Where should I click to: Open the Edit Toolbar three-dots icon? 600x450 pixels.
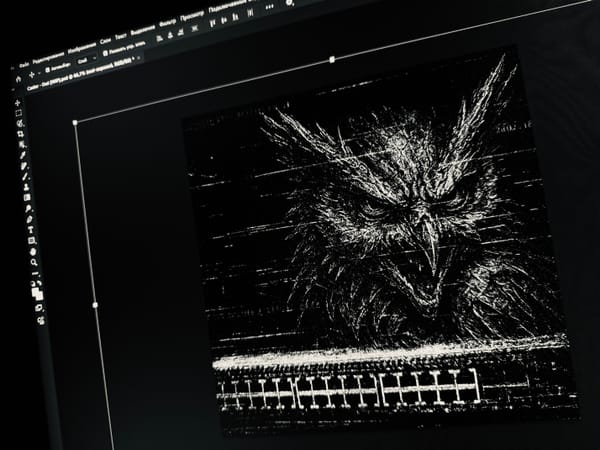[x=36, y=273]
